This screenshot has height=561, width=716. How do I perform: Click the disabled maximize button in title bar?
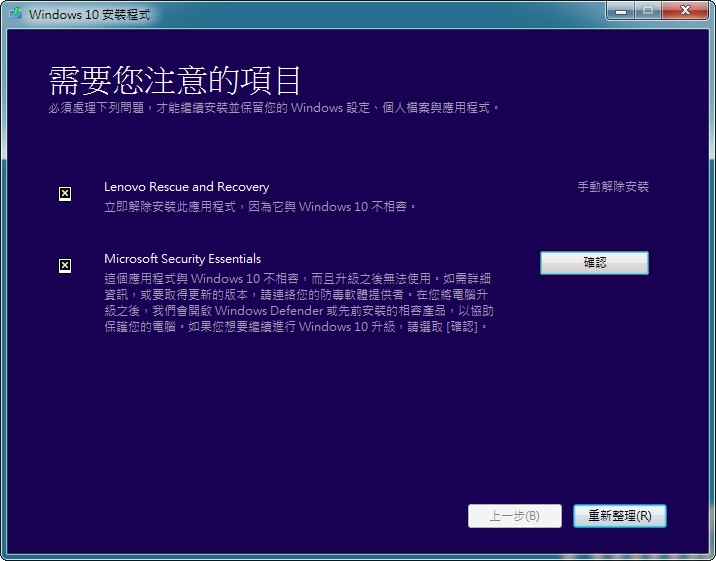648,11
